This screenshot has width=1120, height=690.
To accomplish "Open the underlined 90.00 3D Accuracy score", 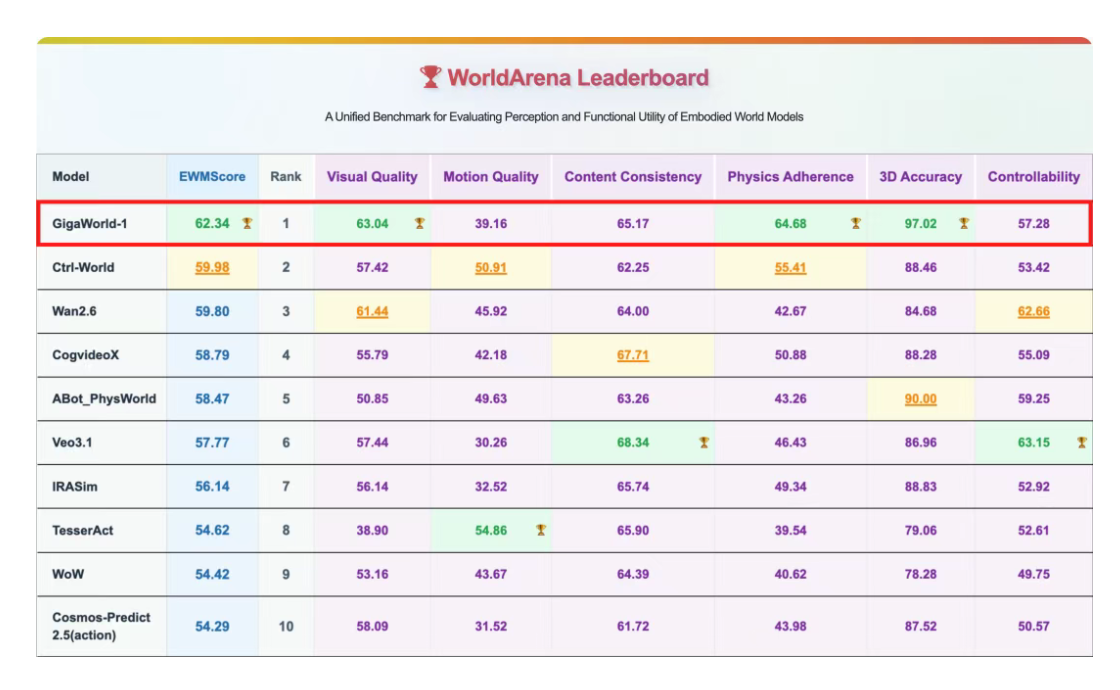I will click(920, 399).
